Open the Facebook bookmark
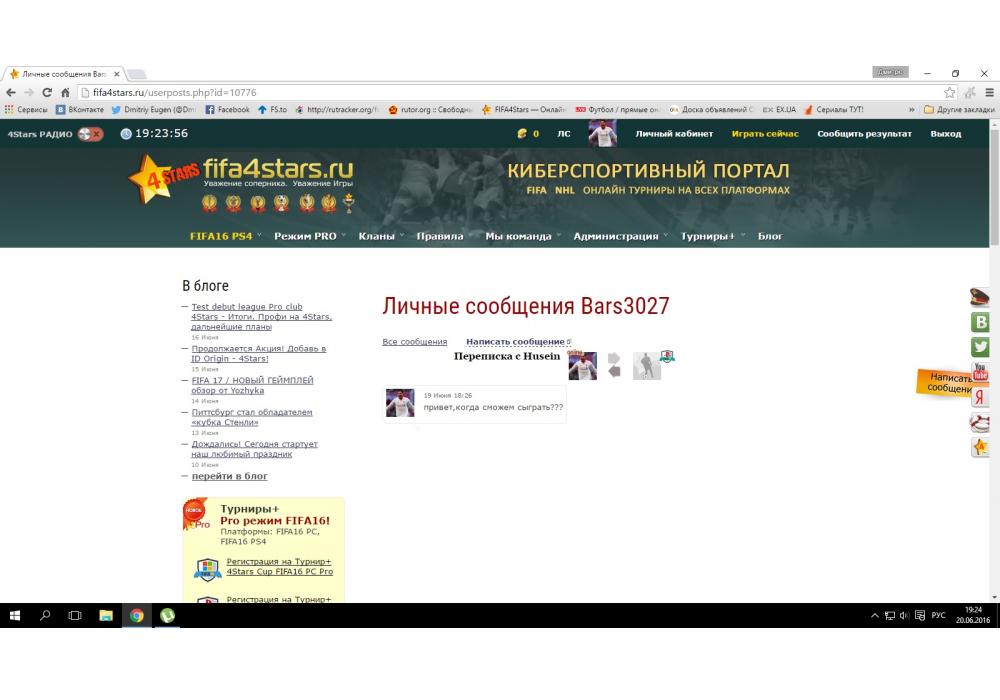 coord(227,110)
